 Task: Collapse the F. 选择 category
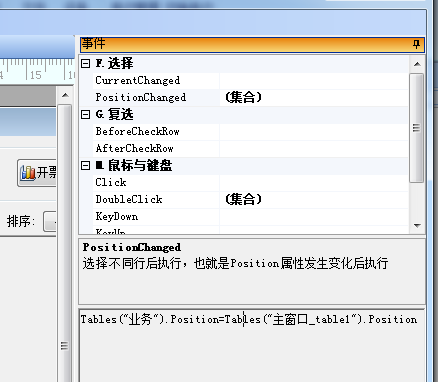click(x=85, y=63)
